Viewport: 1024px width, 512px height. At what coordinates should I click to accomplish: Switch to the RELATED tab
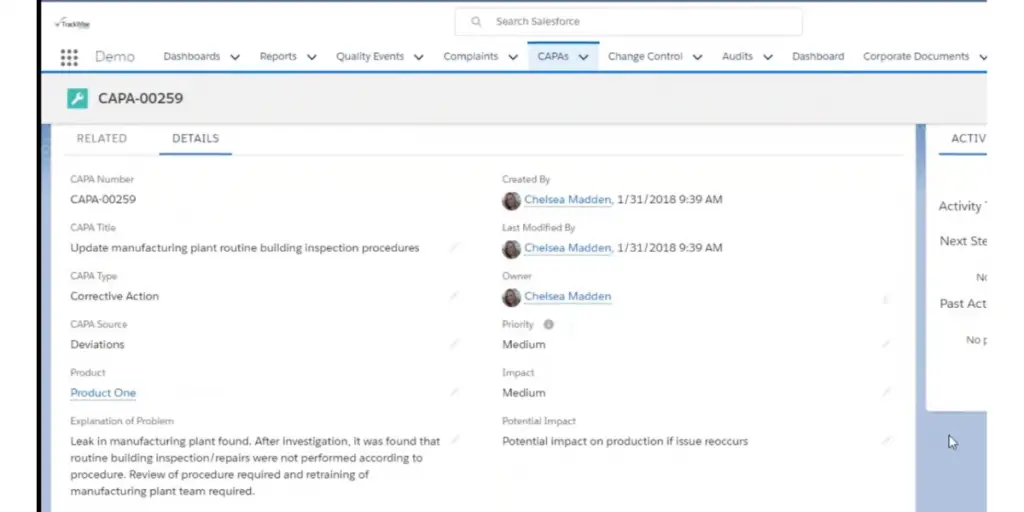(x=102, y=138)
